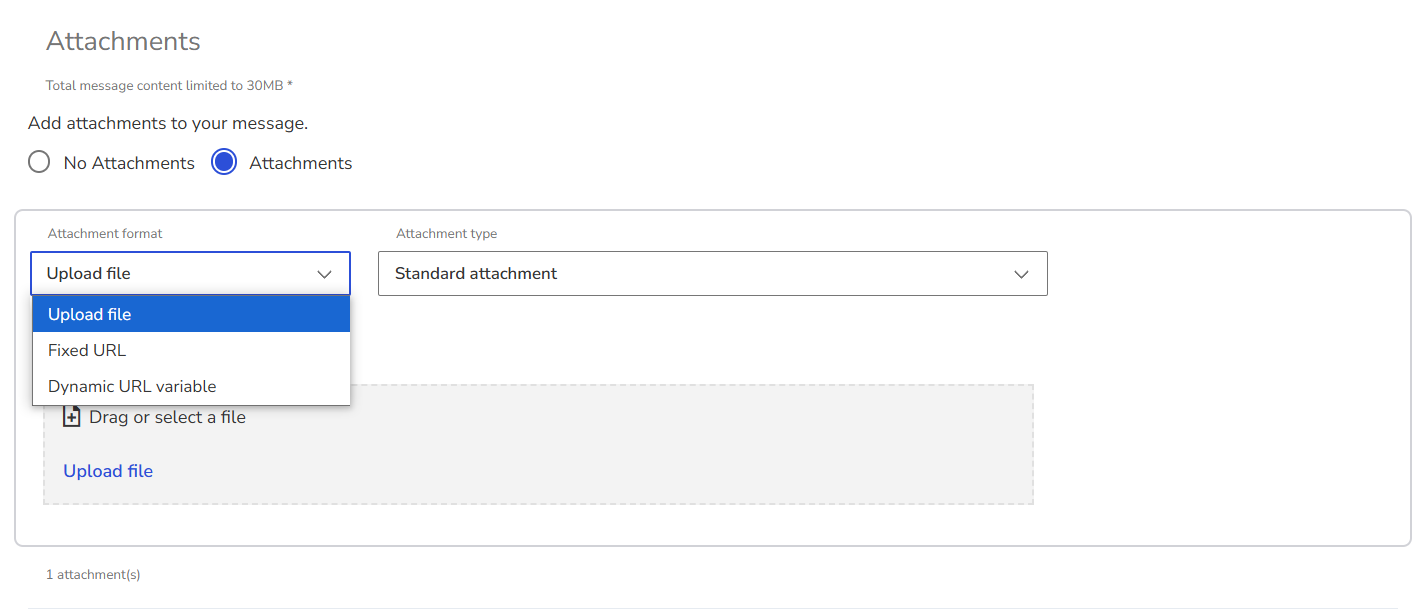Screen dimensions: 1423x609
Task: Click inside the dashed file drop zone
Action: click(x=538, y=444)
